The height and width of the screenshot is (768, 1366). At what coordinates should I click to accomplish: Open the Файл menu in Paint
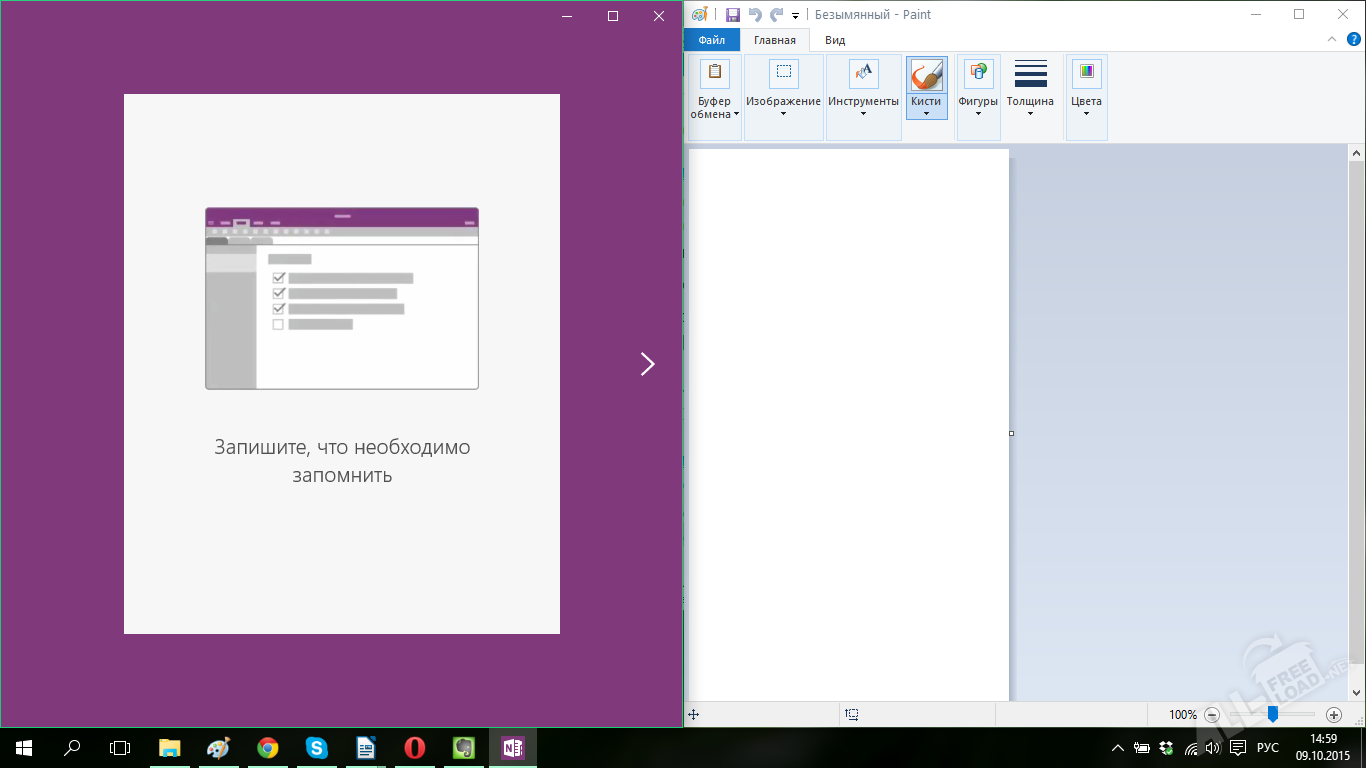(x=711, y=40)
